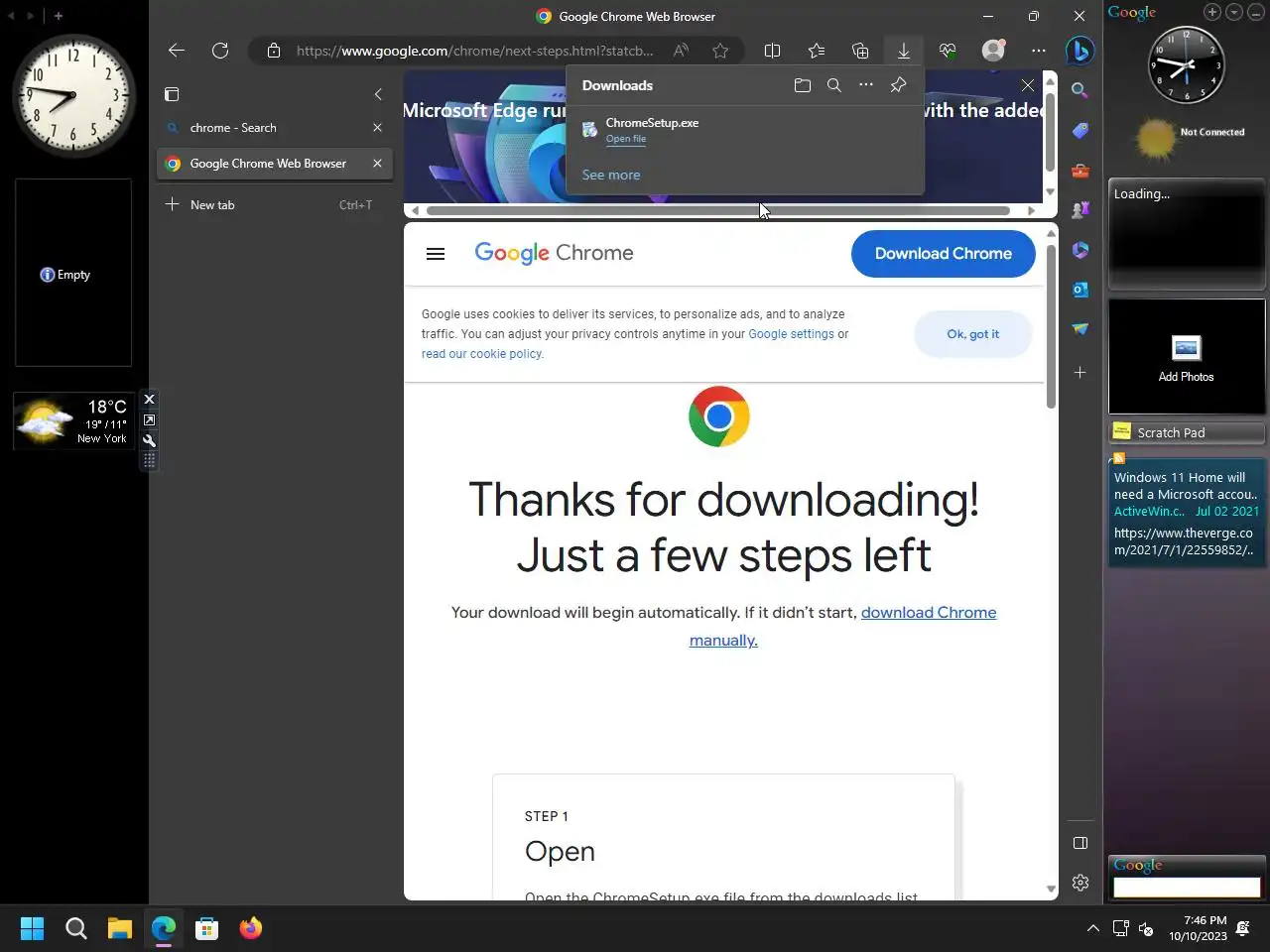Screen dimensions: 1270x952
Task: Open Windows Start menu
Action: tap(32, 928)
